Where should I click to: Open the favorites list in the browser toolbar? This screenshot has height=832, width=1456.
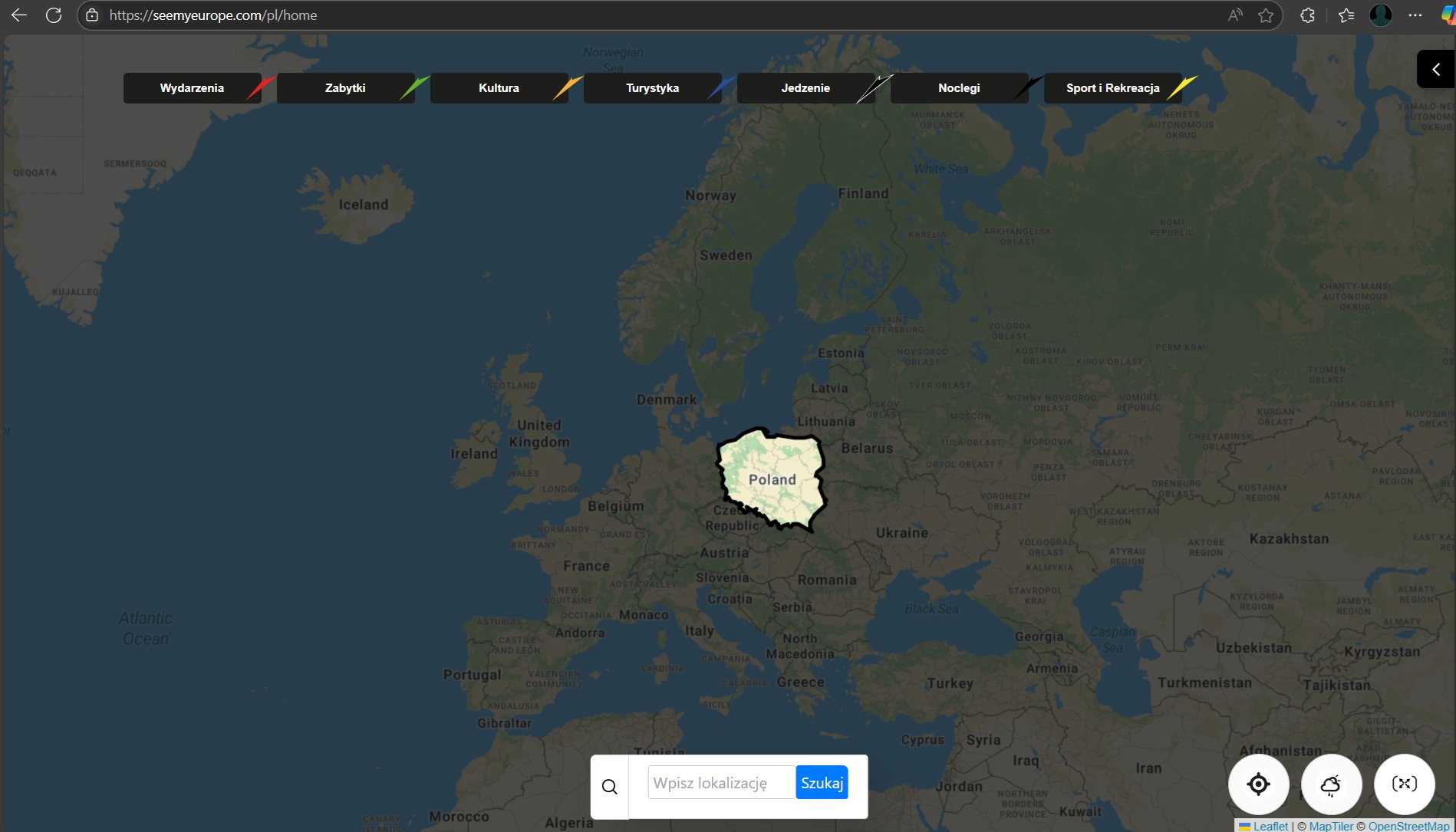tap(1346, 15)
